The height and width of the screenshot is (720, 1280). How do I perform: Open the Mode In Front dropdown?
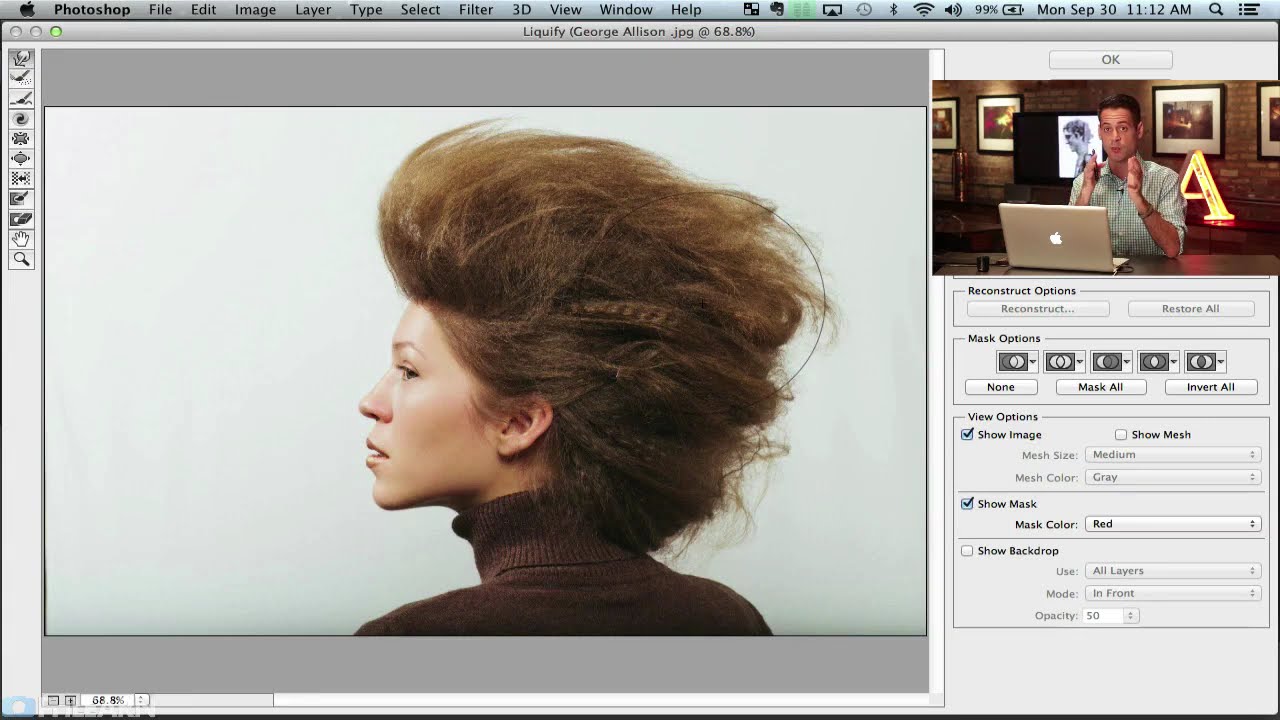click(x=1173, y=593)
